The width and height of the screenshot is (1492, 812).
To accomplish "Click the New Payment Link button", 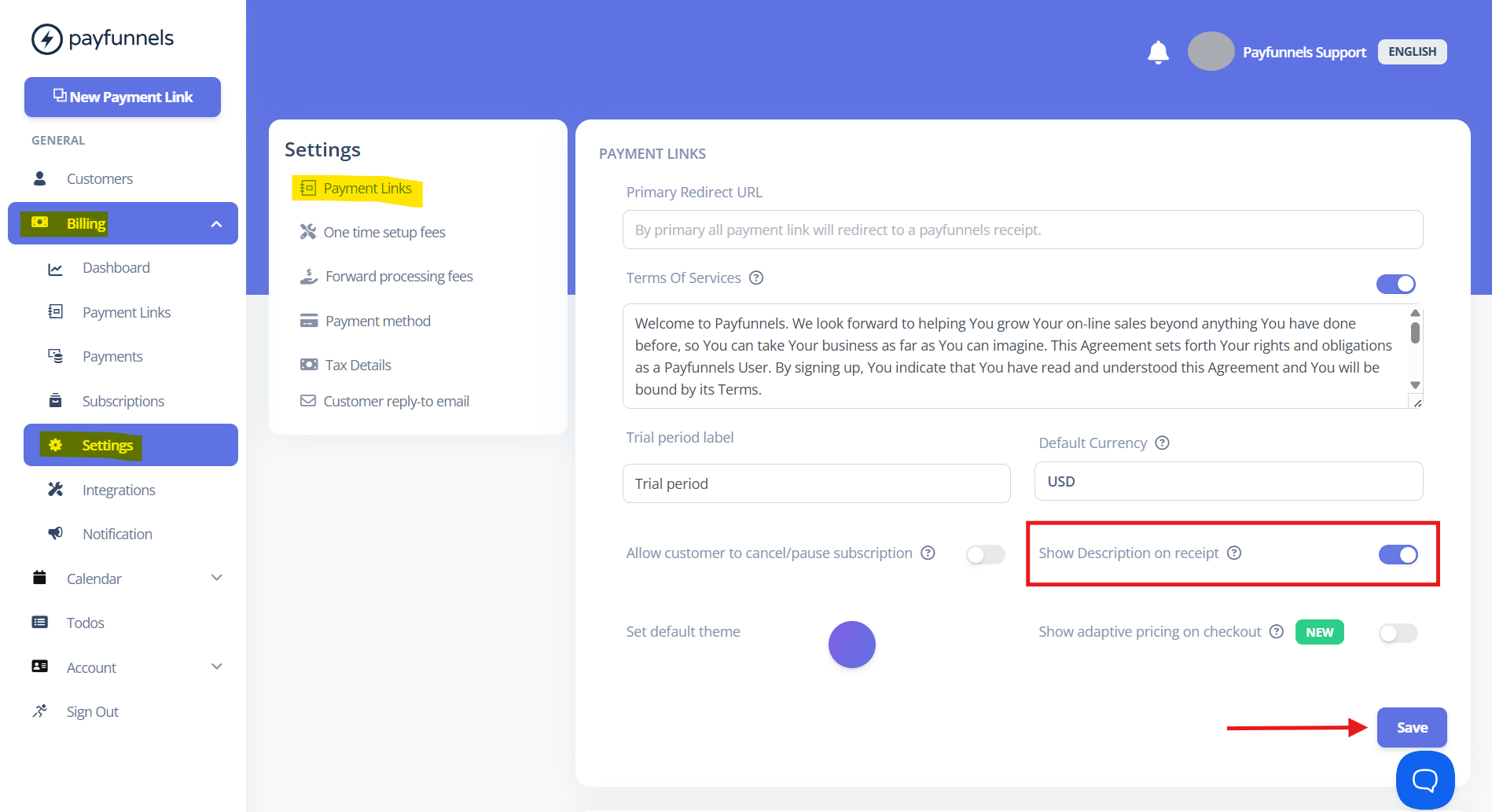I will click(123, 97).
